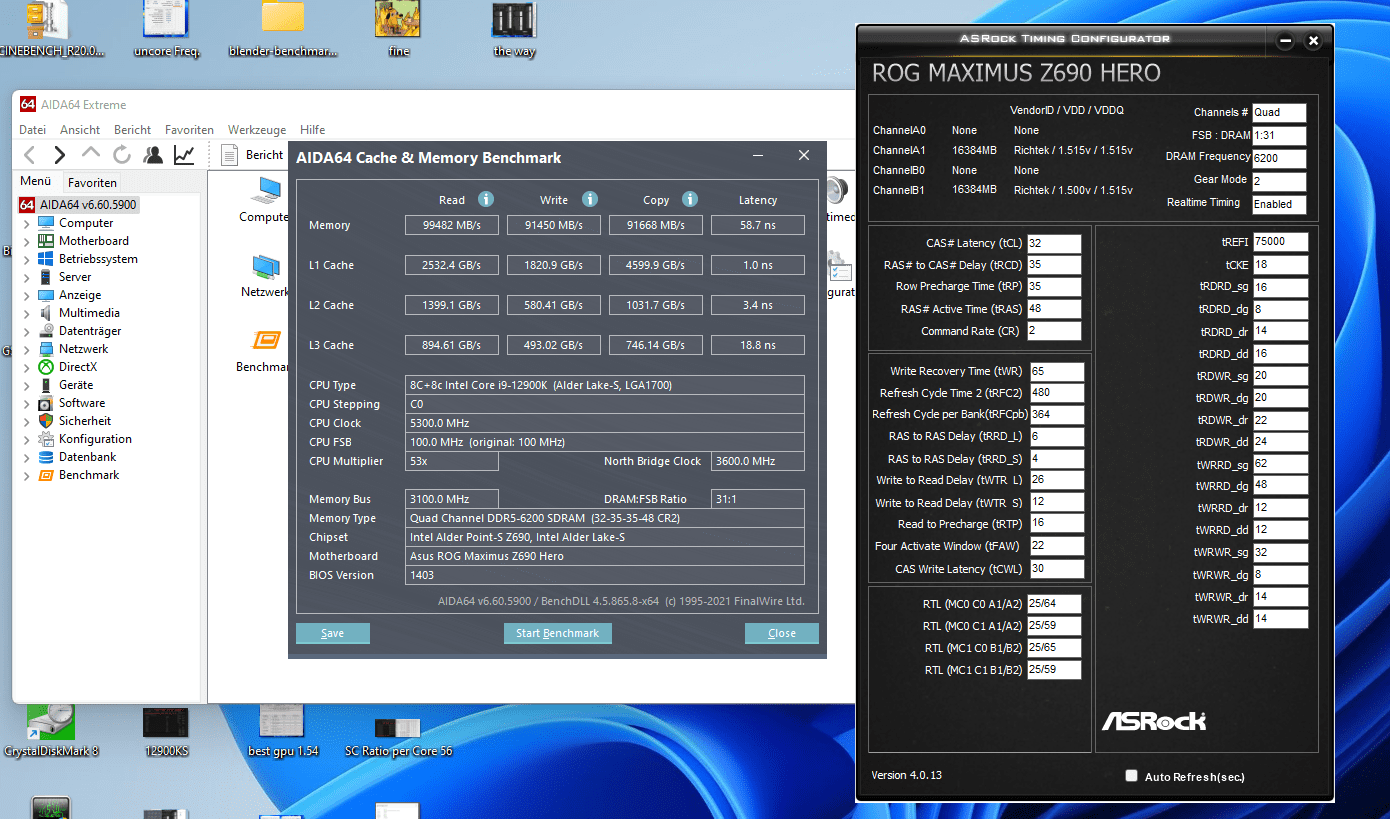
Task: Click the Close button in benchmark dialog
Action: [782, 633]
